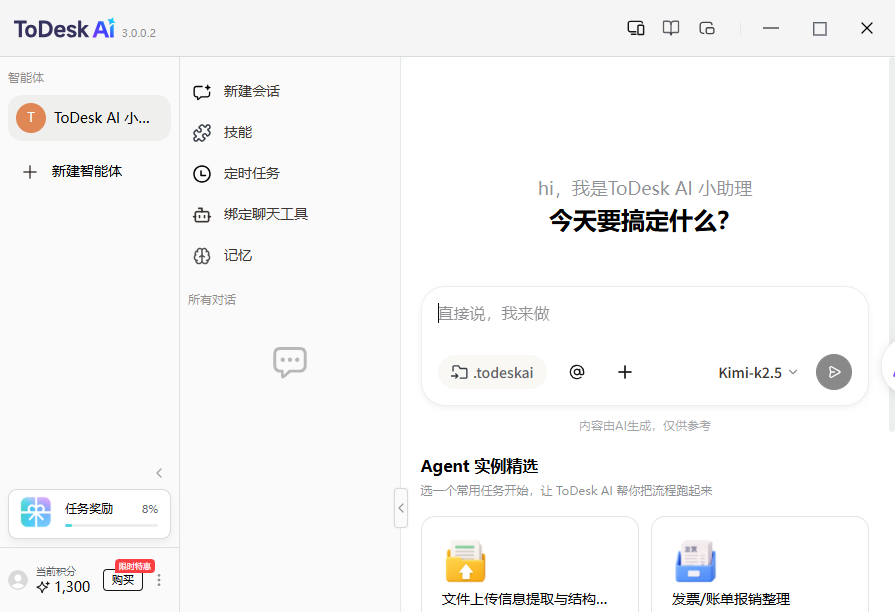Click the robot chat tool icon
Screen dimensions: 895x612
202,215
